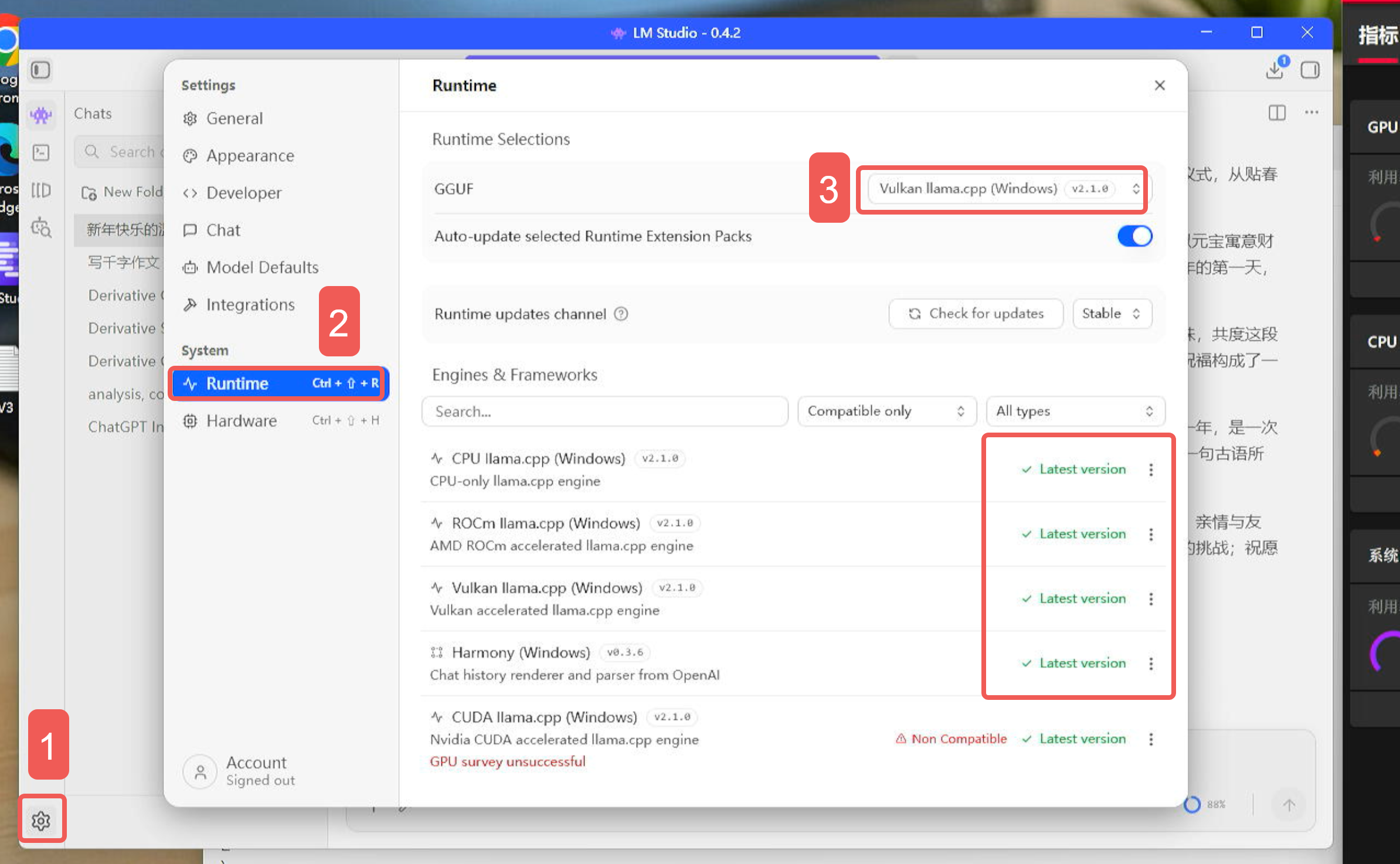Click the settings gear icon at bottom left
The image size is (1400, 864).
pyautogui.click(x=40, y=821)
